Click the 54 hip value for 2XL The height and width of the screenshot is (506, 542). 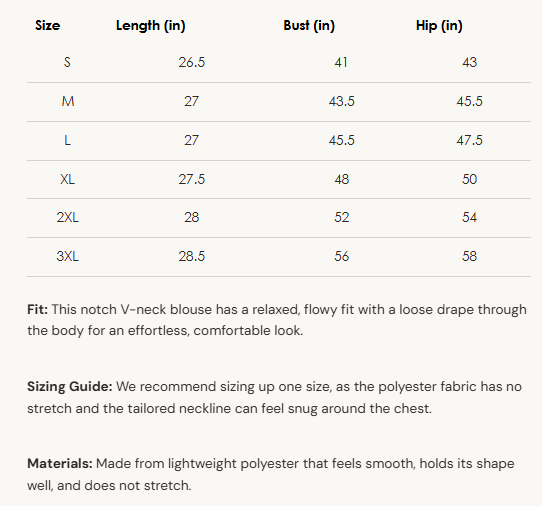[469, 217]
